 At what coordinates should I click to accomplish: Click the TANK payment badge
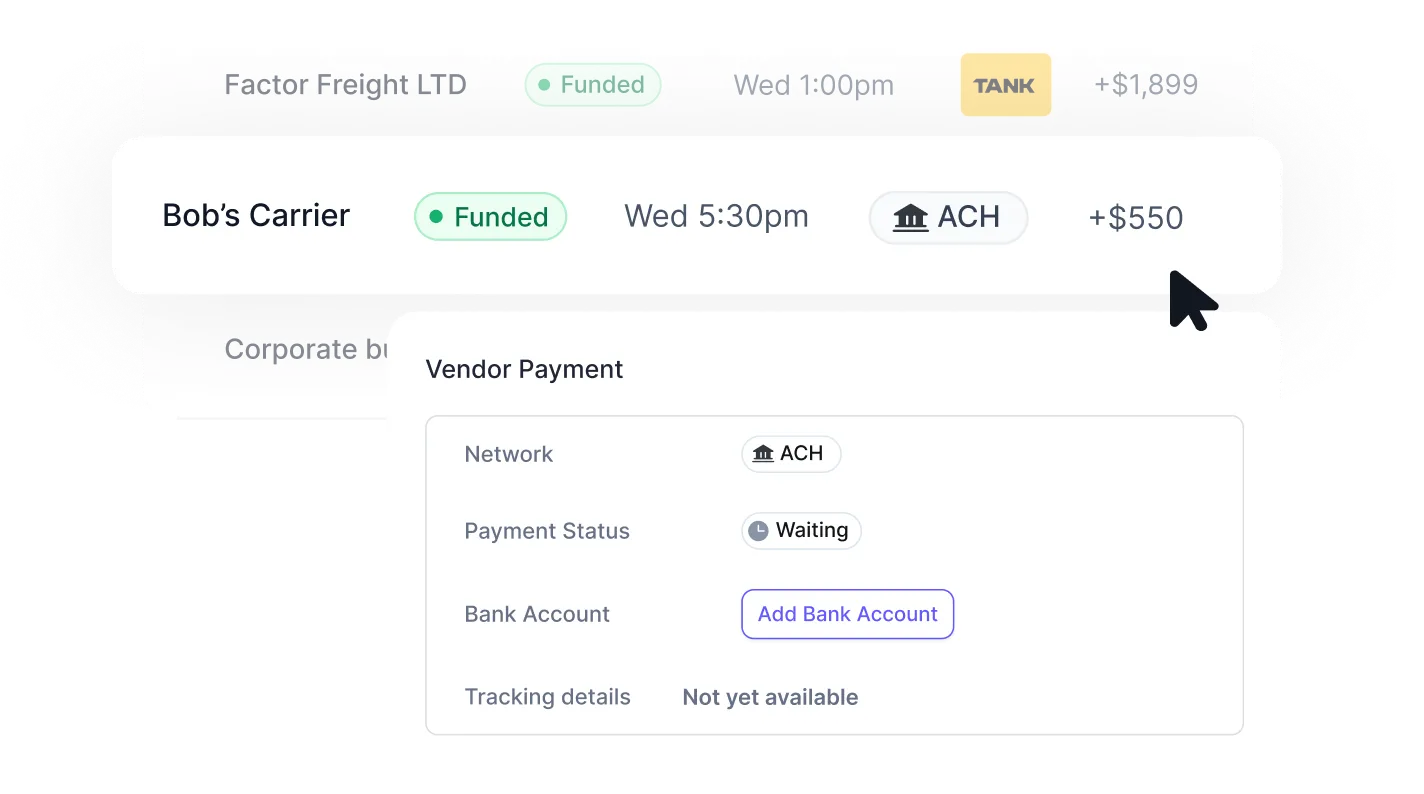(1006, 85)
